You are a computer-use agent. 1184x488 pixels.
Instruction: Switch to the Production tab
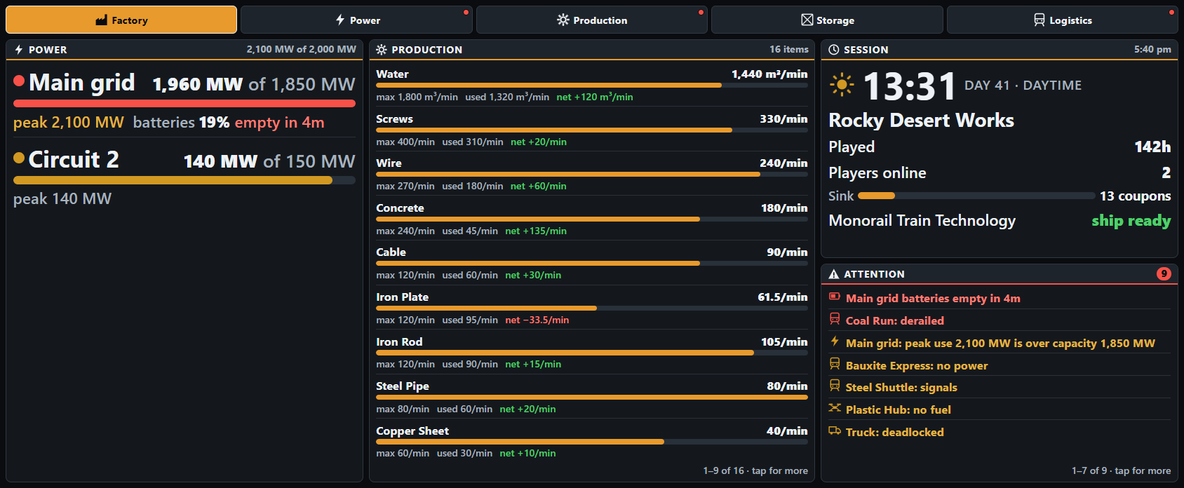click(592, 20)
